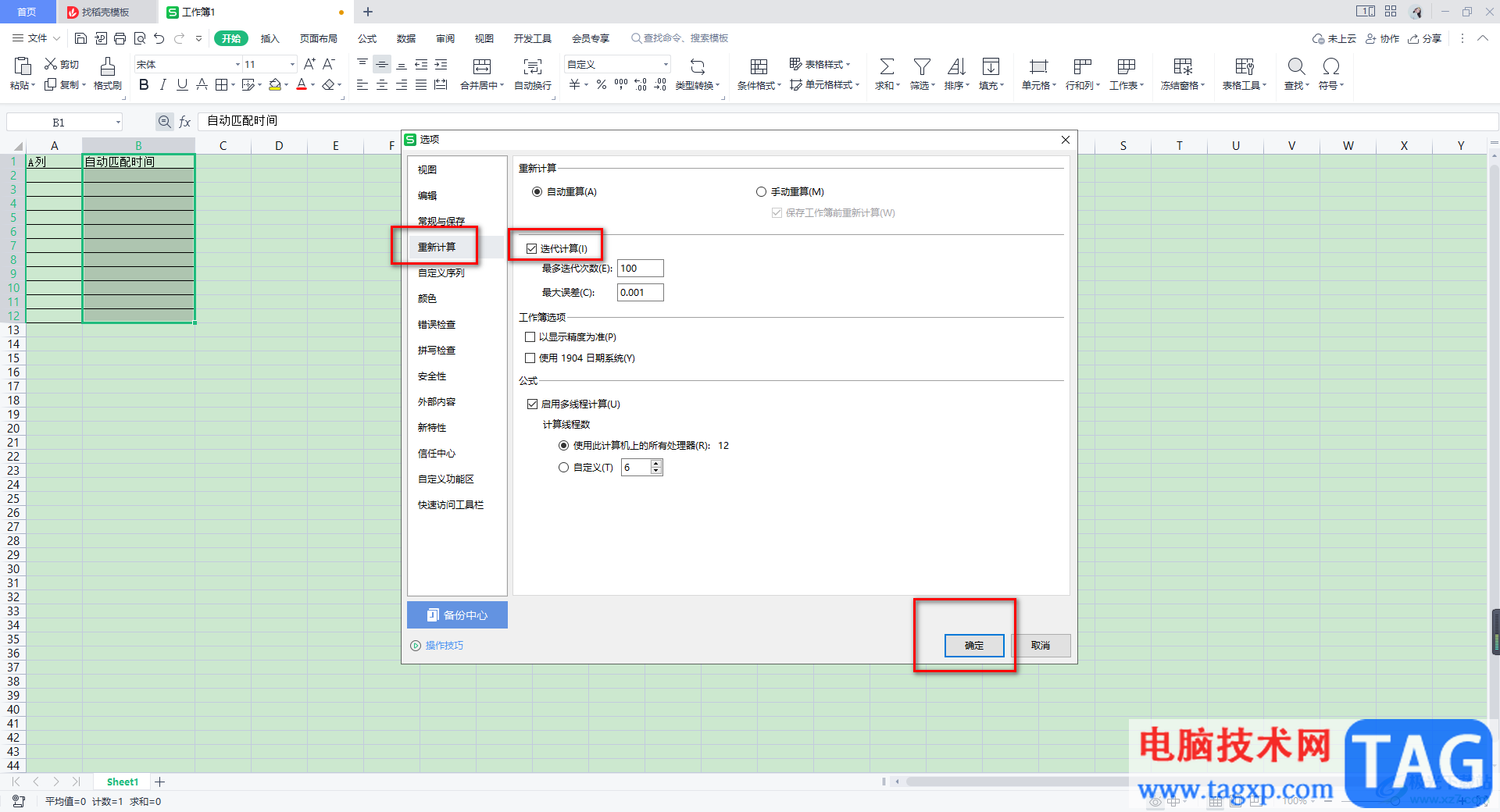Screen dimensions: 1500x812
Task: Click the fx insert function icon
Action: 185,122
